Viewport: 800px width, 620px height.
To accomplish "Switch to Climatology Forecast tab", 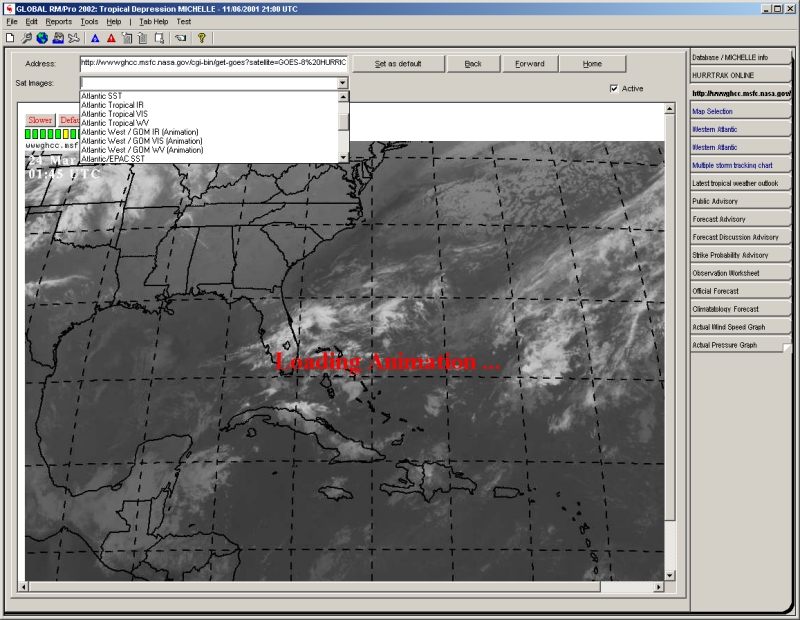I will click(x=740, y=309).
